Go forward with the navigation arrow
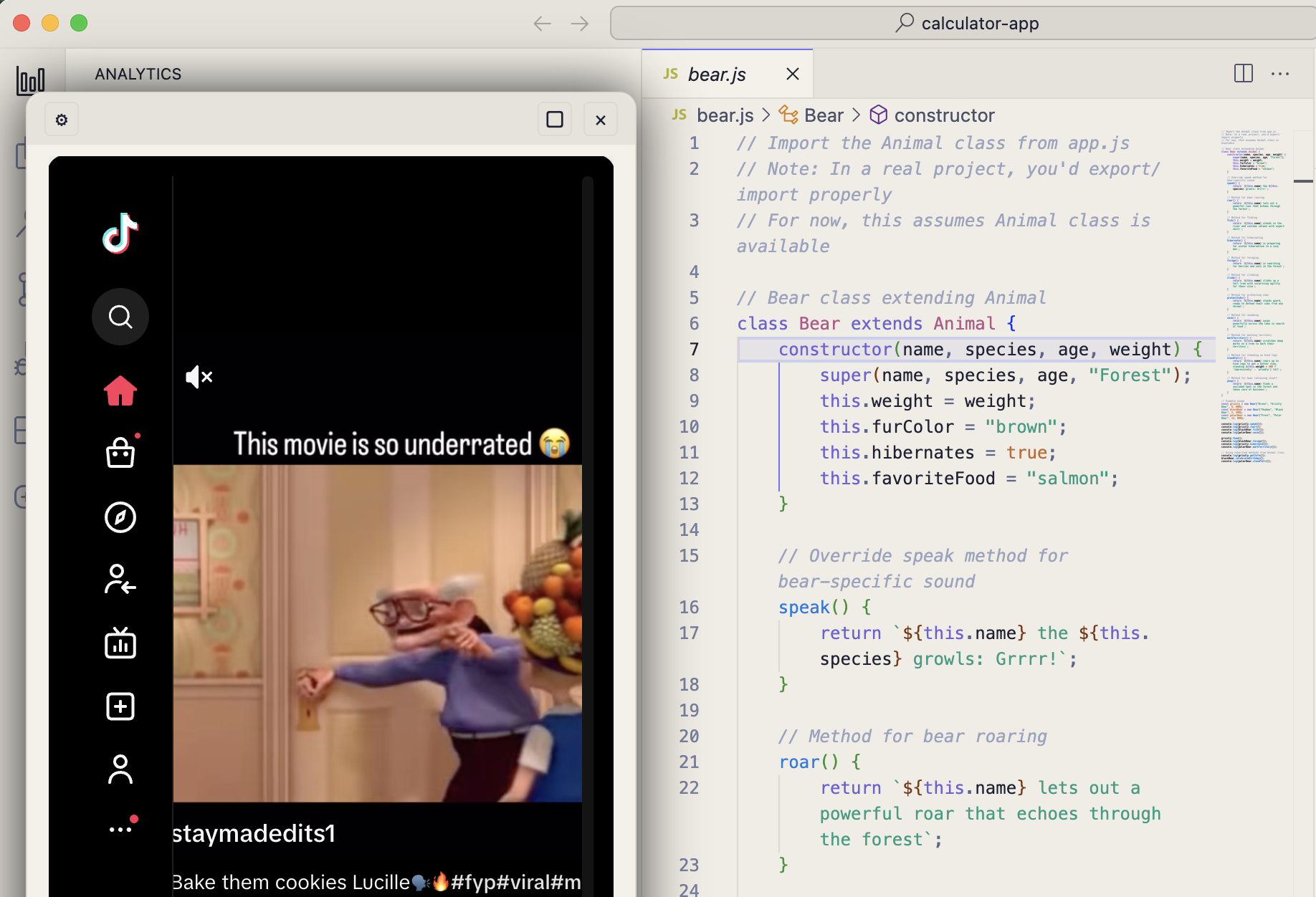Image resolution: width=1316 pixels, height=897 pixels. 580,24
